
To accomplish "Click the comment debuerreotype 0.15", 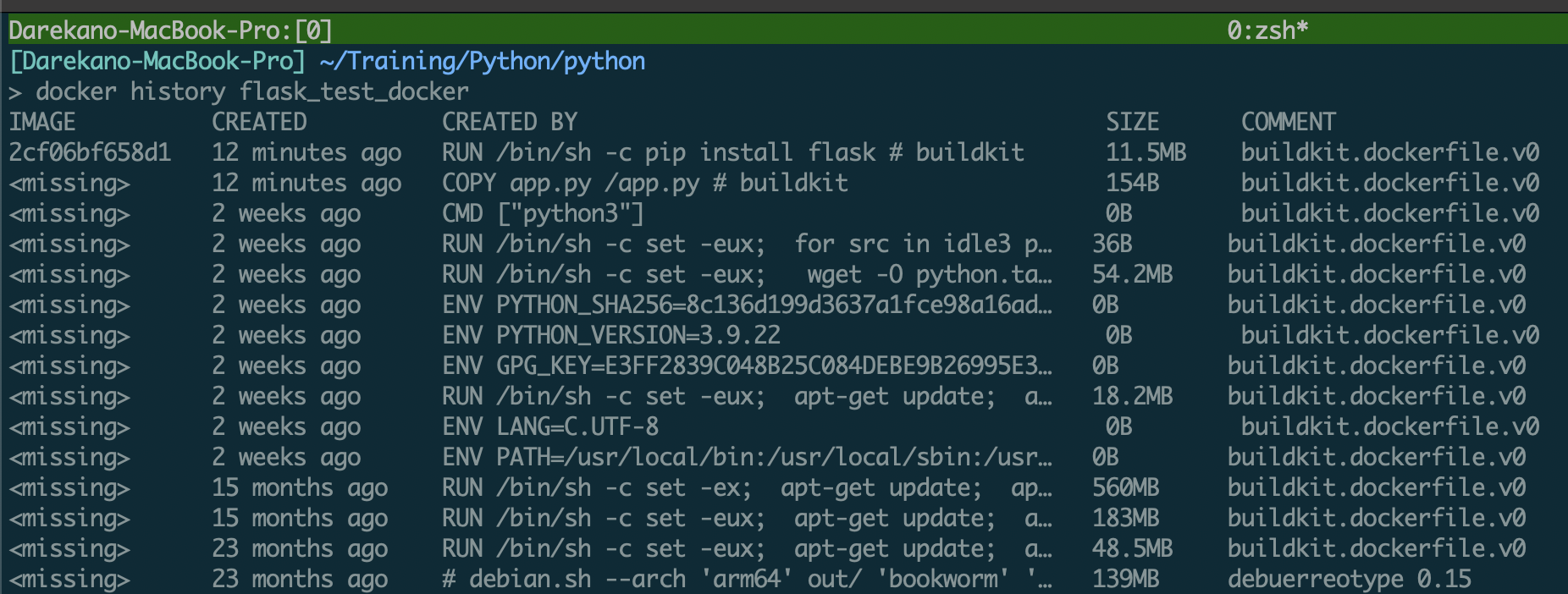I will pyautogui.click(x=1350, y=579).
